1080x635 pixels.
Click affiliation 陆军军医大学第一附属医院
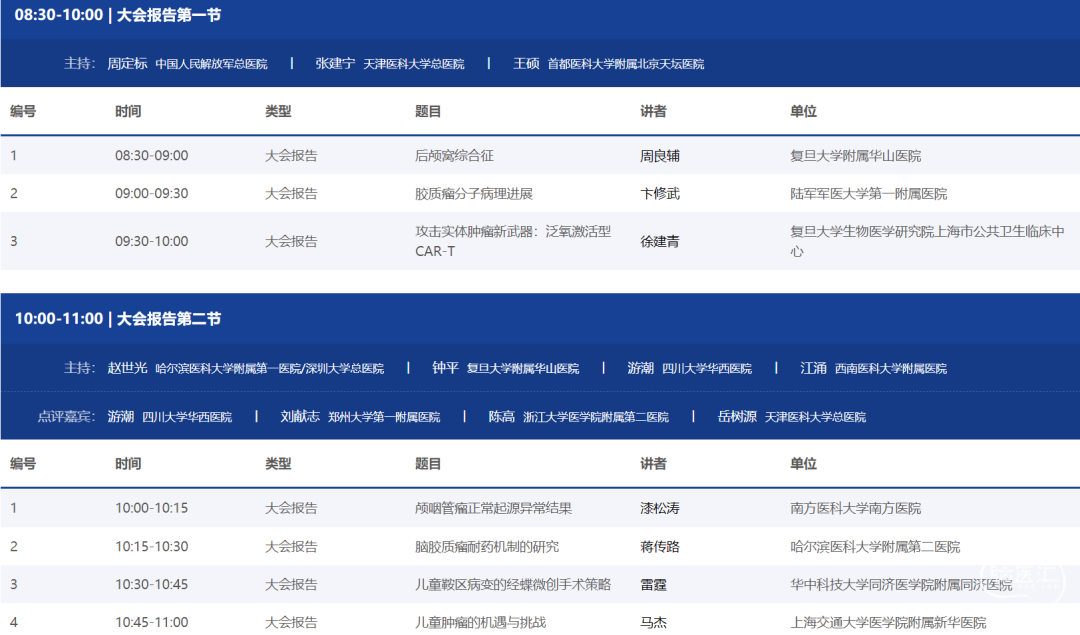pyautogui.click(x=868, y=194)
